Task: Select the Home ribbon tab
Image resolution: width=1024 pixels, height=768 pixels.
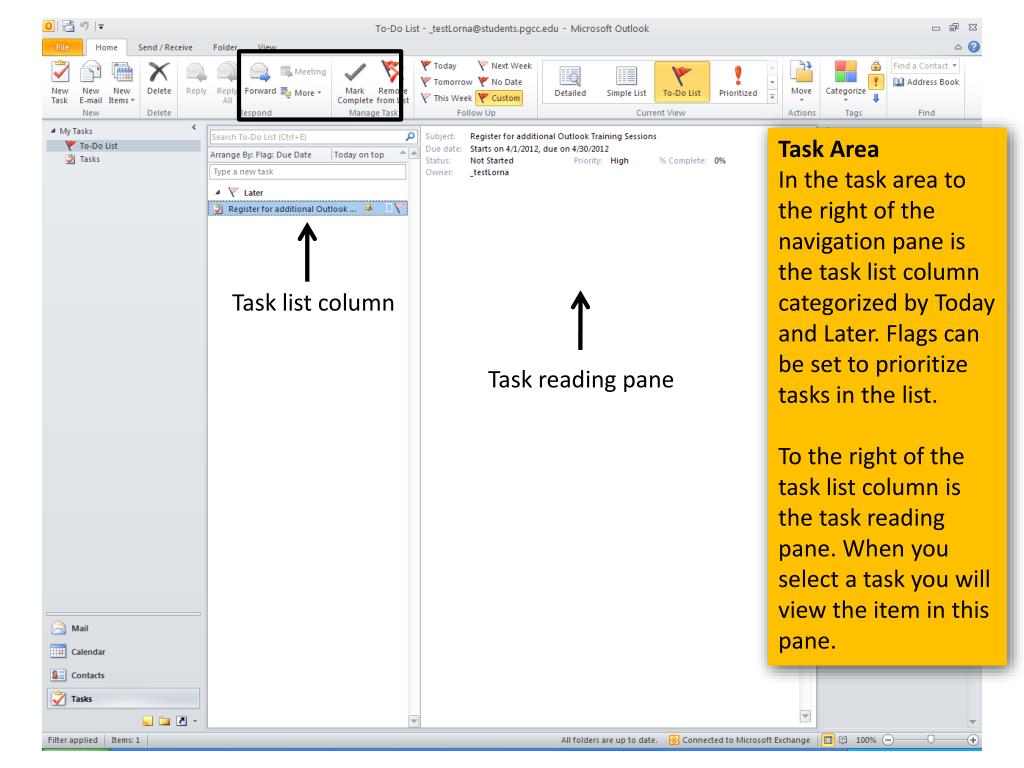Action: 106,47
